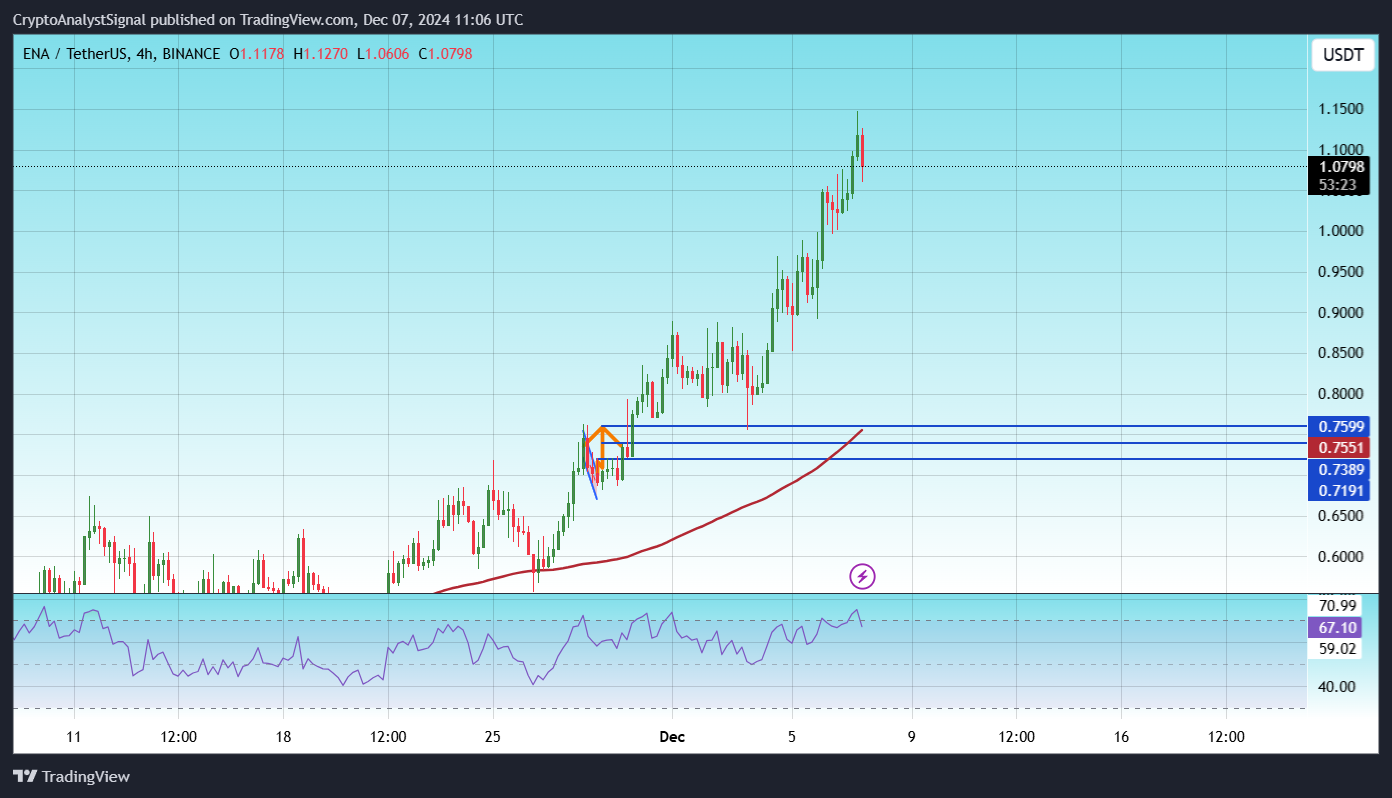1392x798 pixels.
Task: Click the 0.7191 blue price label
Action: coord(1341,490)
